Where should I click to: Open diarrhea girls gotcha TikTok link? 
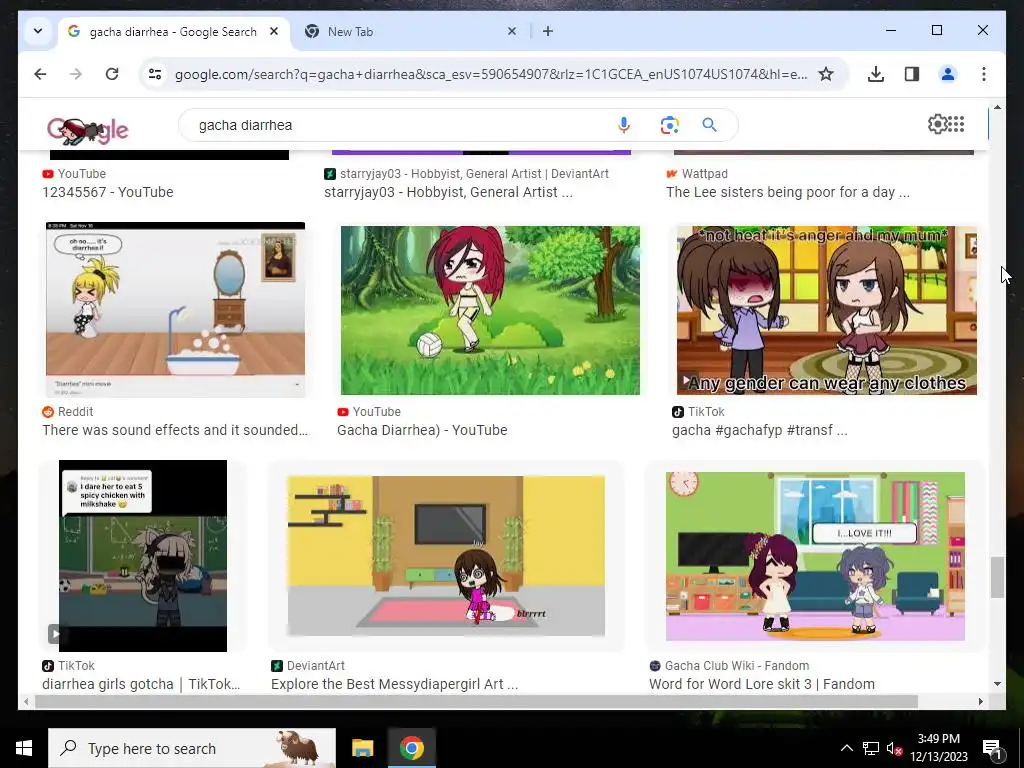click(141, 684)
